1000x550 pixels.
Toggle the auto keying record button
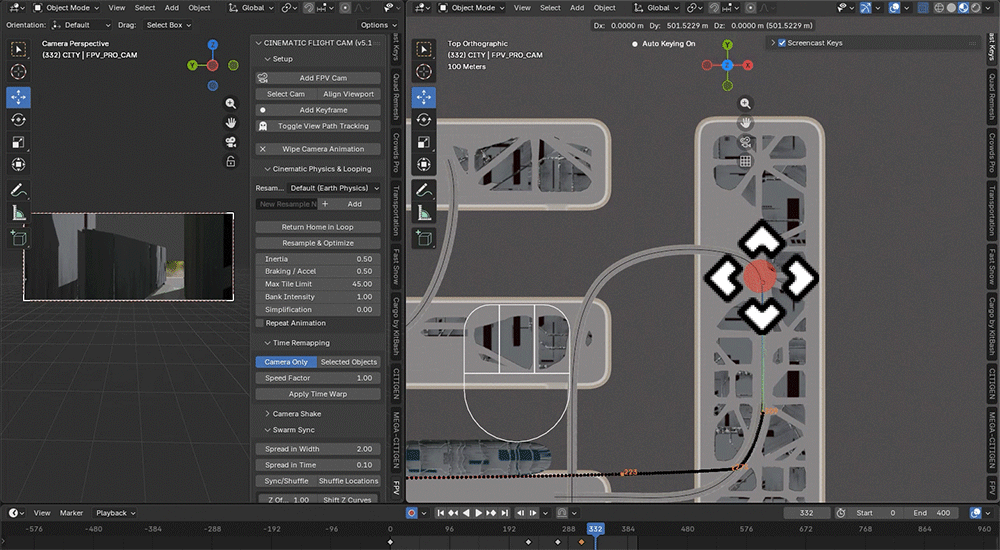[412, 513]
